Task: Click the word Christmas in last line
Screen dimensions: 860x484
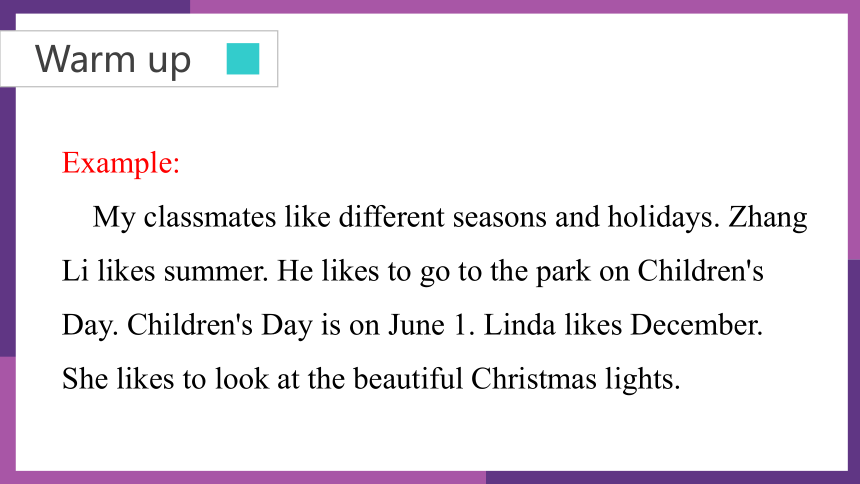Action: click(x=534, y=378)
